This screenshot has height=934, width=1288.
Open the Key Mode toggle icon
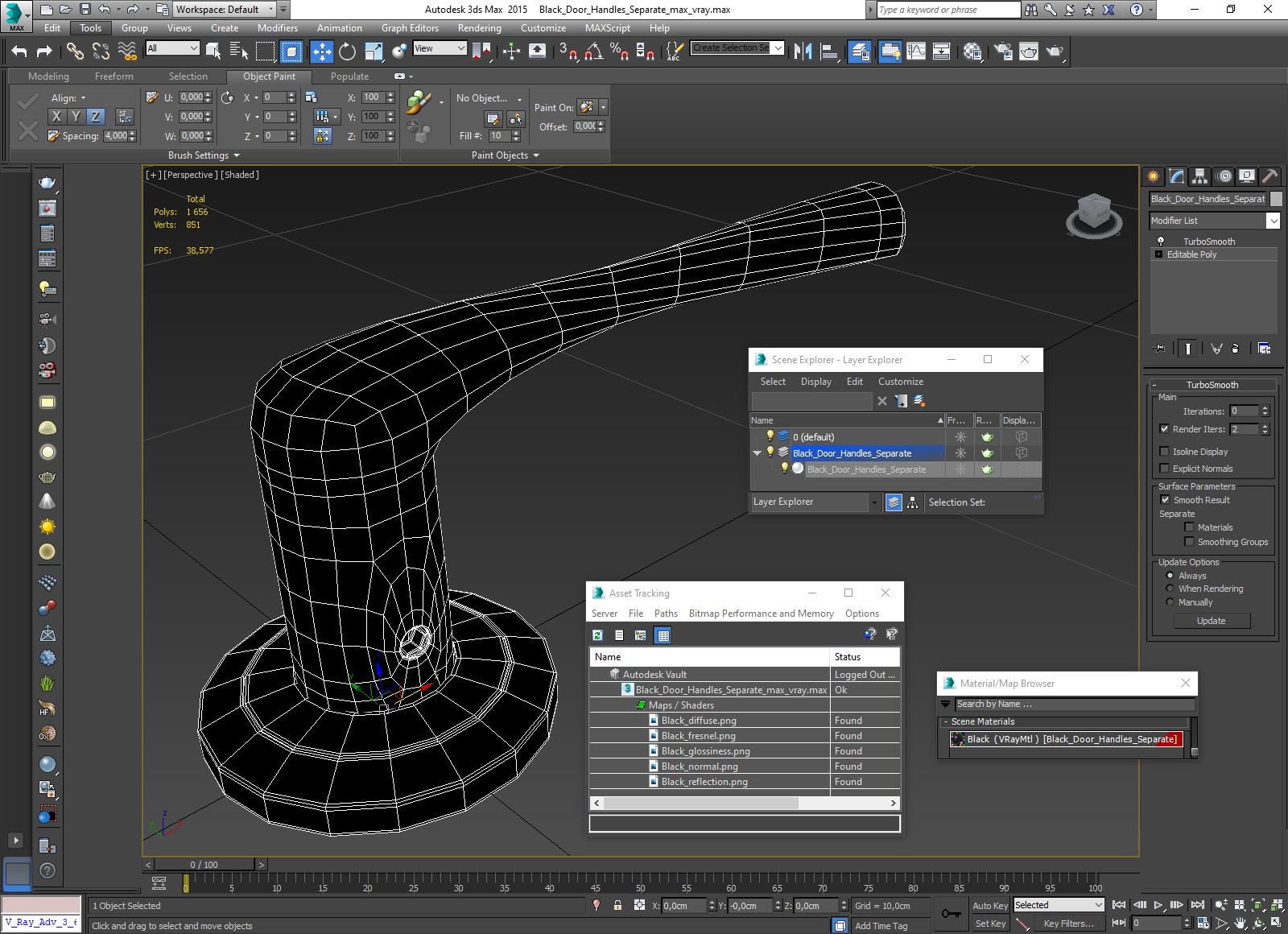[x=1119, y=923]
